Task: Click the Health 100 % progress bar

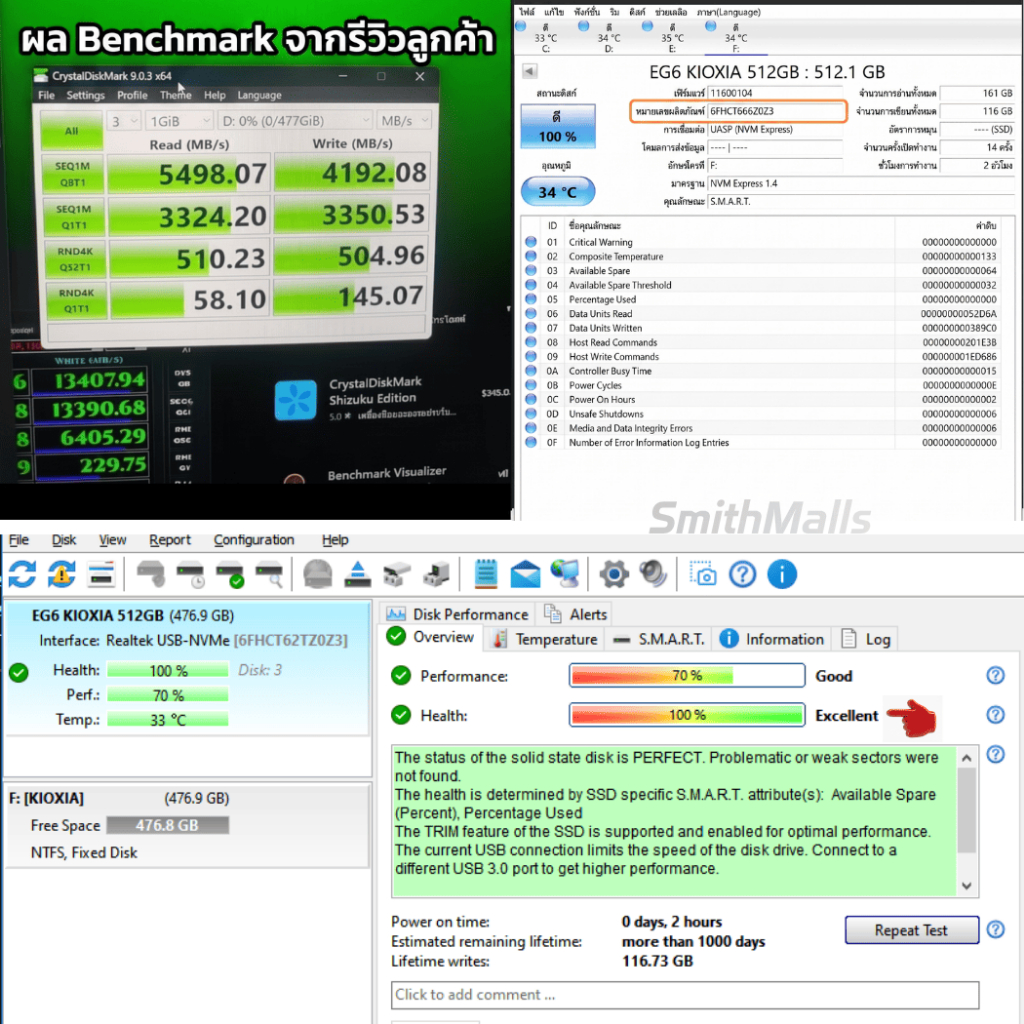Action: coord(687,715)
